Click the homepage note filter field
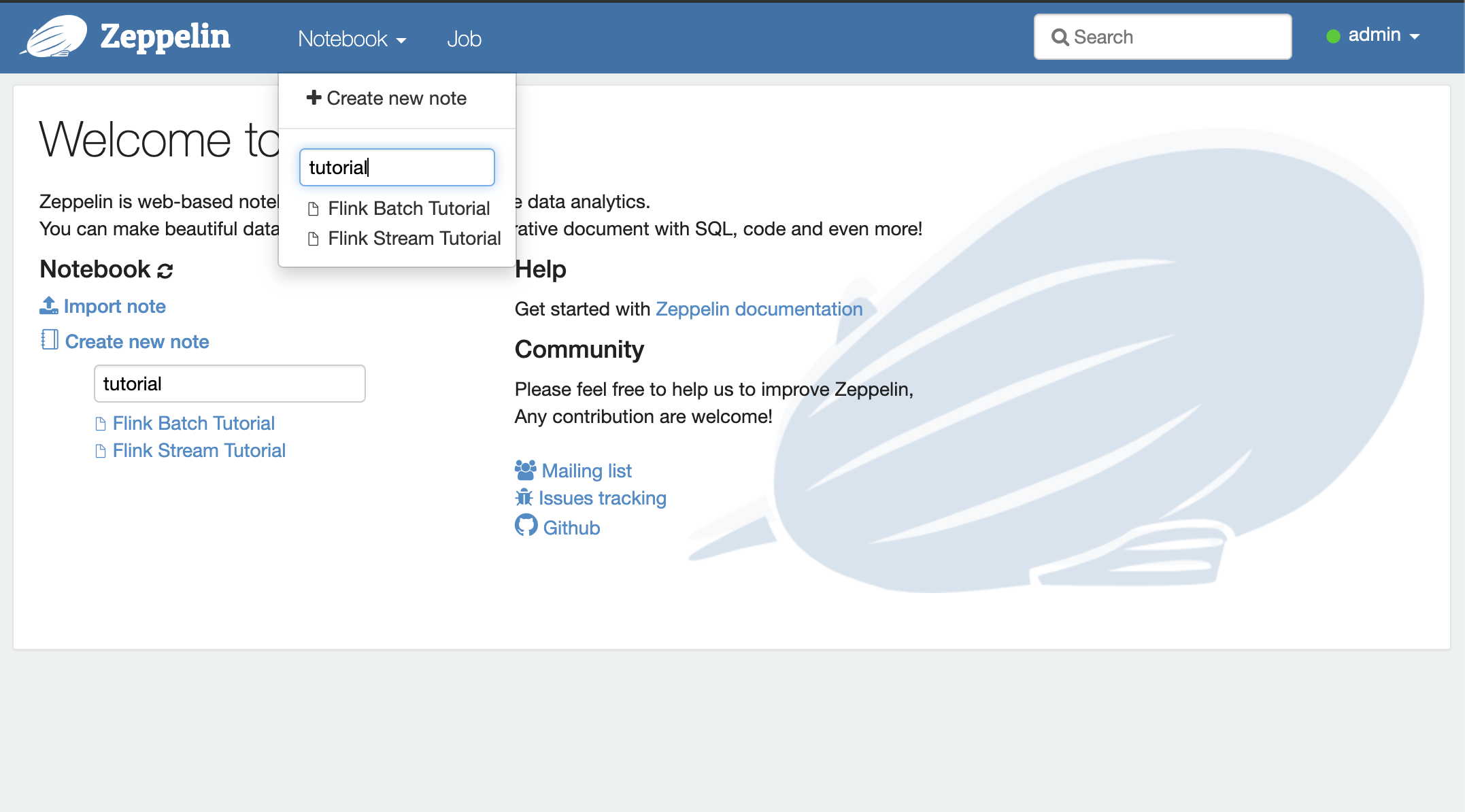 click(x=230, y=384)
